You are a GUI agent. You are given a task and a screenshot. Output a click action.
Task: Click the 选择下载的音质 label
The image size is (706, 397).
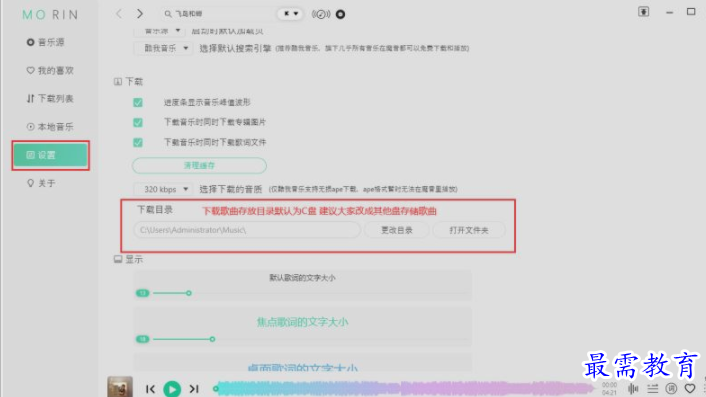coord(231,189)
